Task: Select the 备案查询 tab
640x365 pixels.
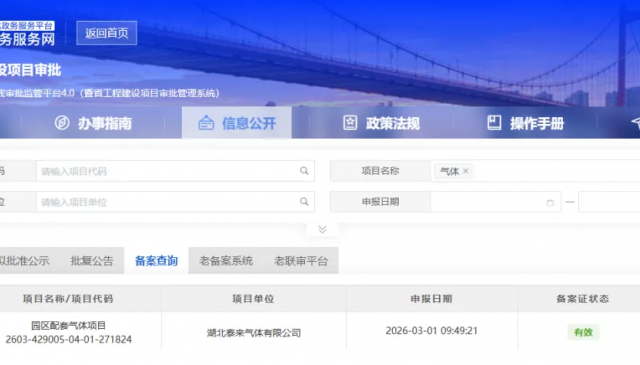Action: click(156, 260)
